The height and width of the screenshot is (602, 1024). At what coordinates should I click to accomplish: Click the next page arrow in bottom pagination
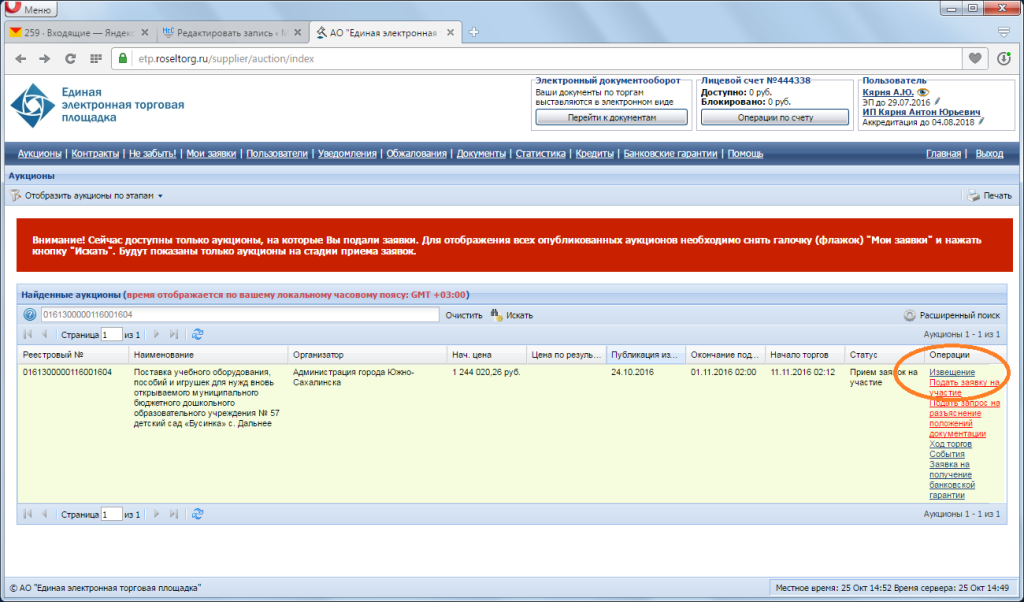[x=156, y=514]
